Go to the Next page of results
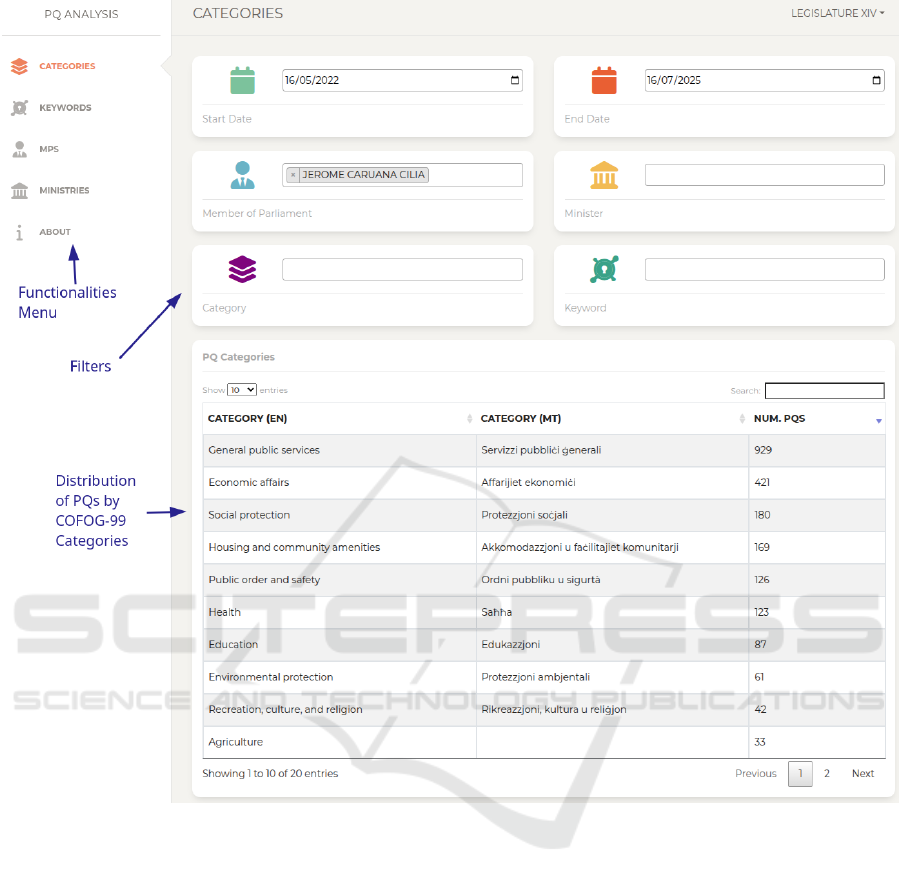Viewport: 901px width, 884px height. tap(862, 774)
